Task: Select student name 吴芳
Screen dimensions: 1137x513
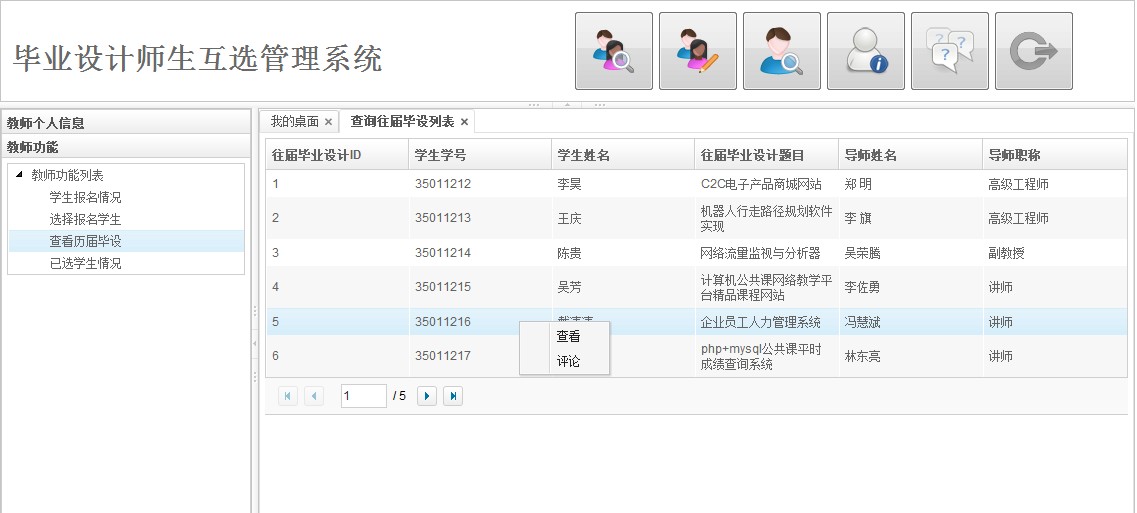Action: [569, 287]
